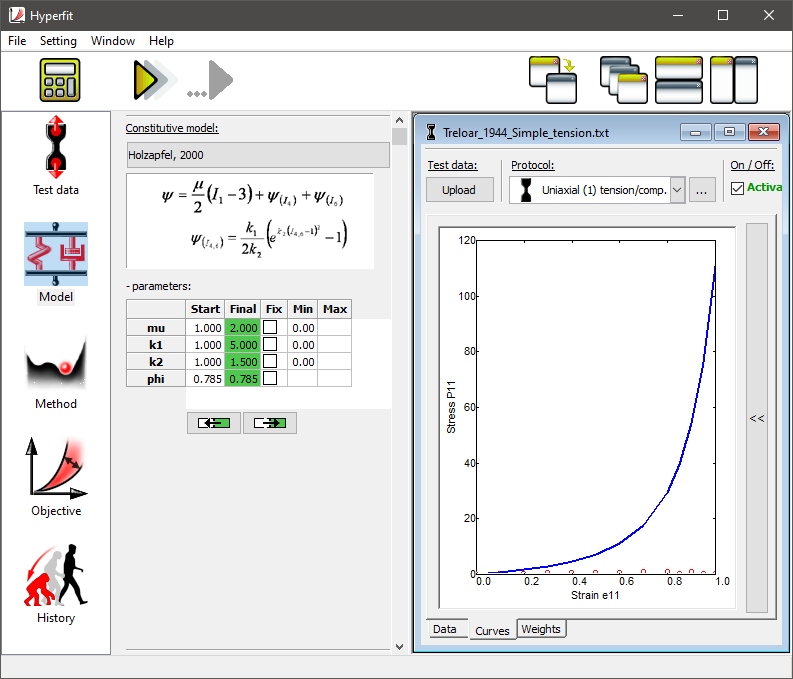The image size is (793, 679).
Task: Edit the k2 Start value 1.000
Action: pos(205,362)
